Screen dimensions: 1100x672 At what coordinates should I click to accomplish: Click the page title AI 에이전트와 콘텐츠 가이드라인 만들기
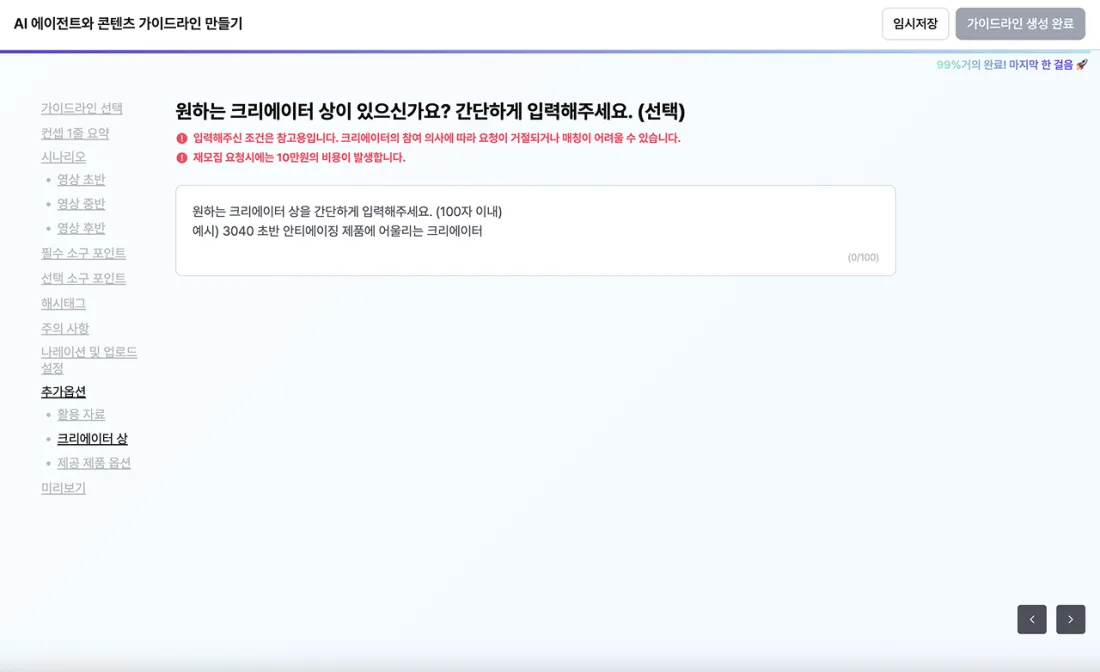[x=128, y=24]
